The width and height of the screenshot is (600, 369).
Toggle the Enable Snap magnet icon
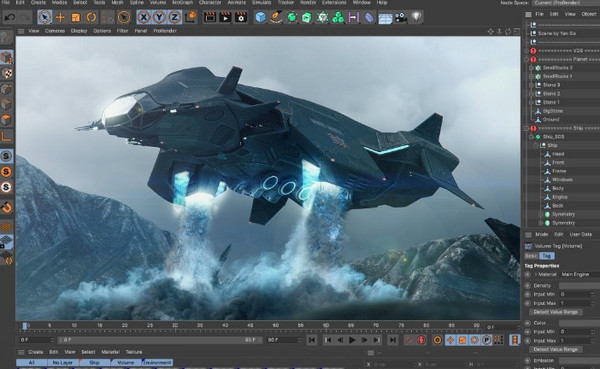tap(7, 208)
